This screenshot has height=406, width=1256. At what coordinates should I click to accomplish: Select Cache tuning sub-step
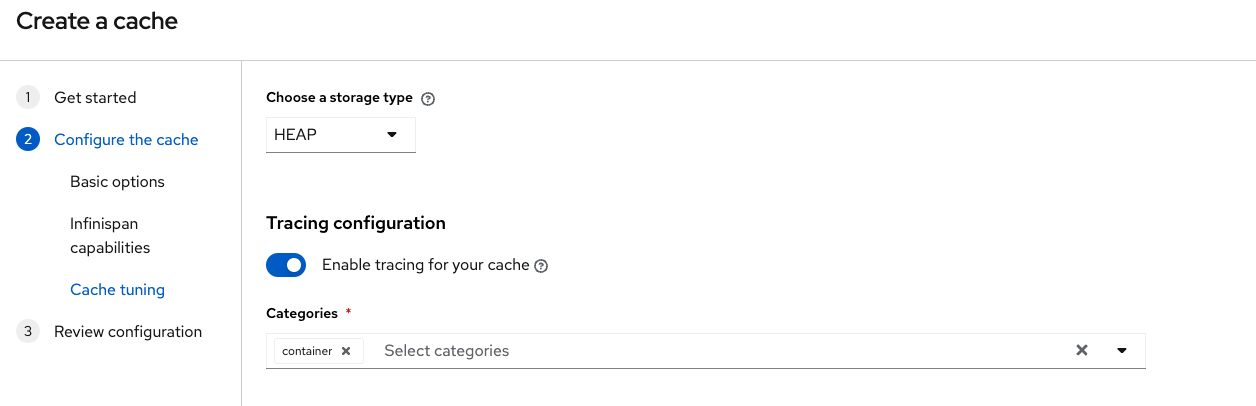click(x=117, y=290)
